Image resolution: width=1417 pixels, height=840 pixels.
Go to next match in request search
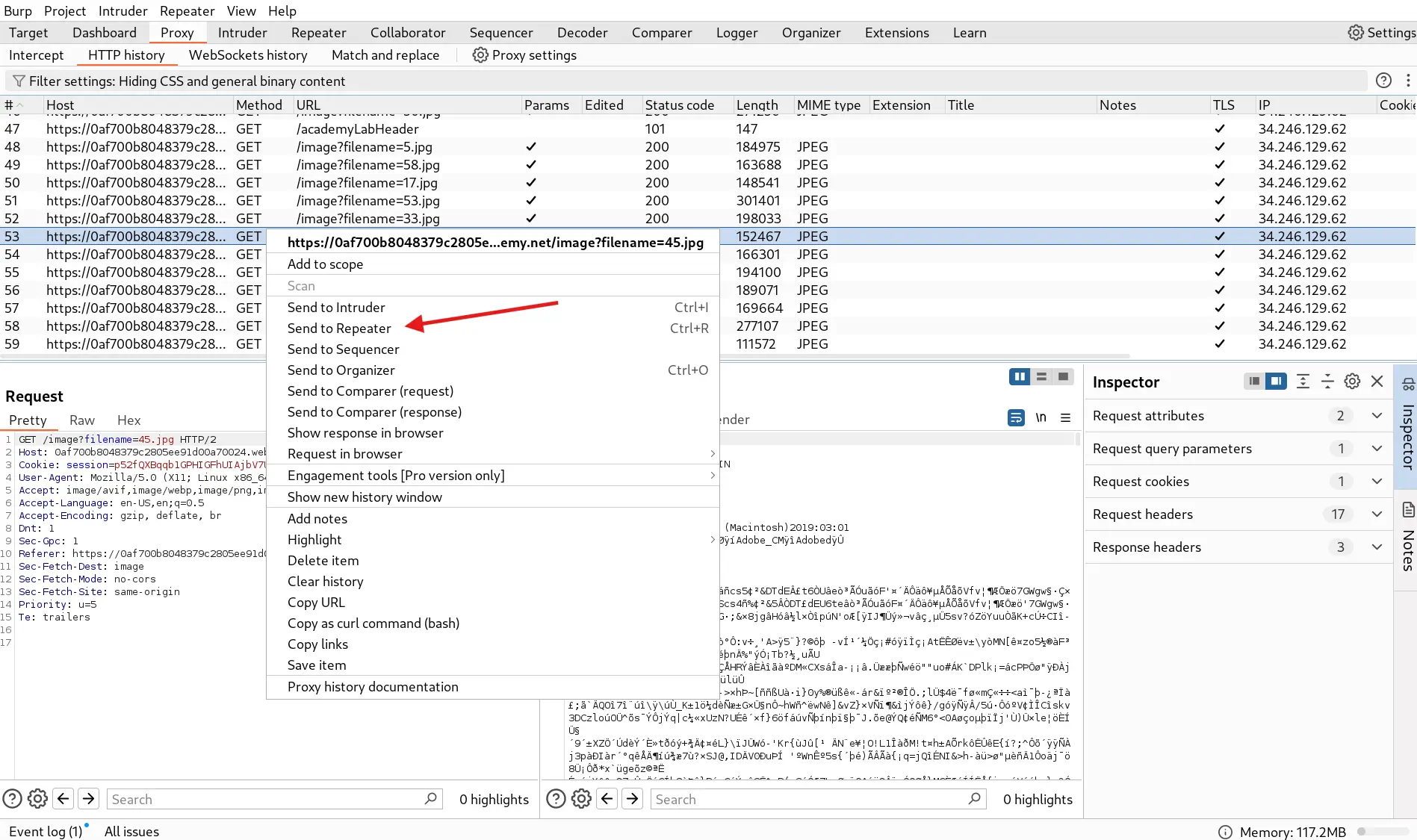(88, 799)
